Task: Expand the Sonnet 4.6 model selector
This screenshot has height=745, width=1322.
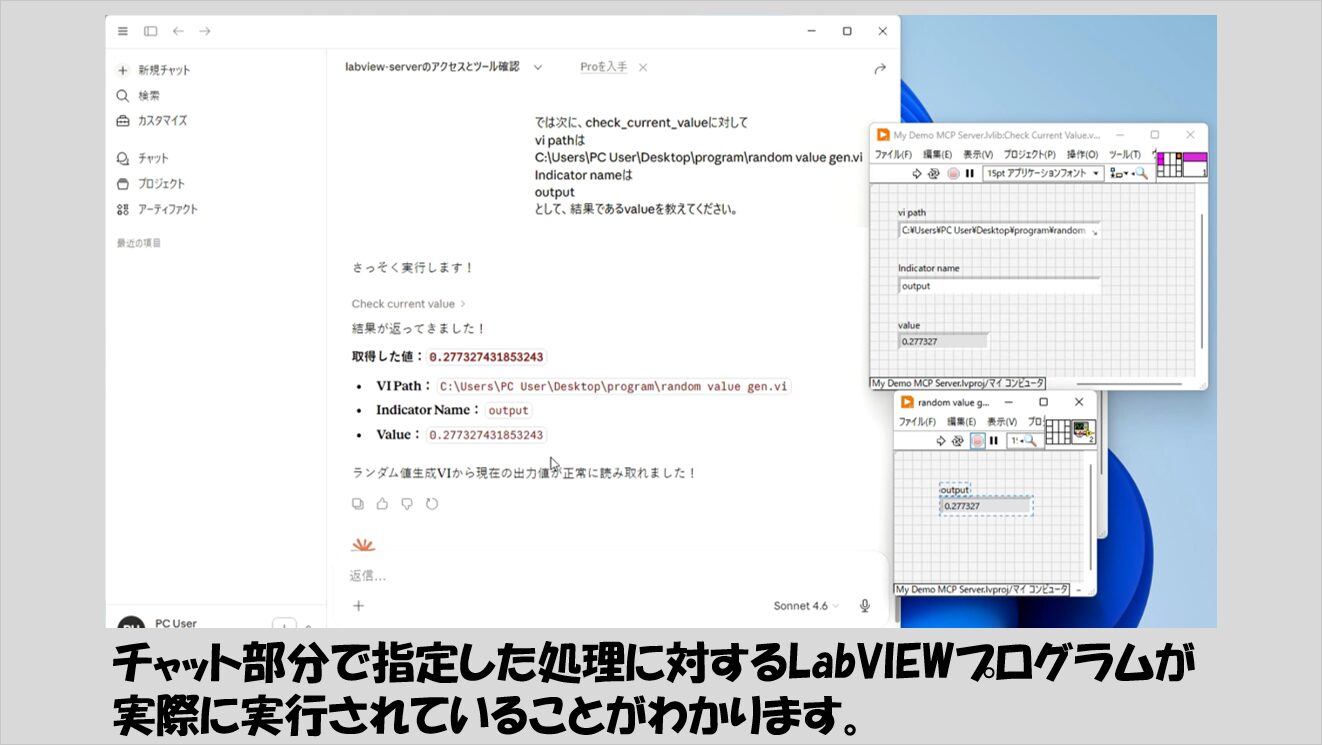Action: (806, 606)
